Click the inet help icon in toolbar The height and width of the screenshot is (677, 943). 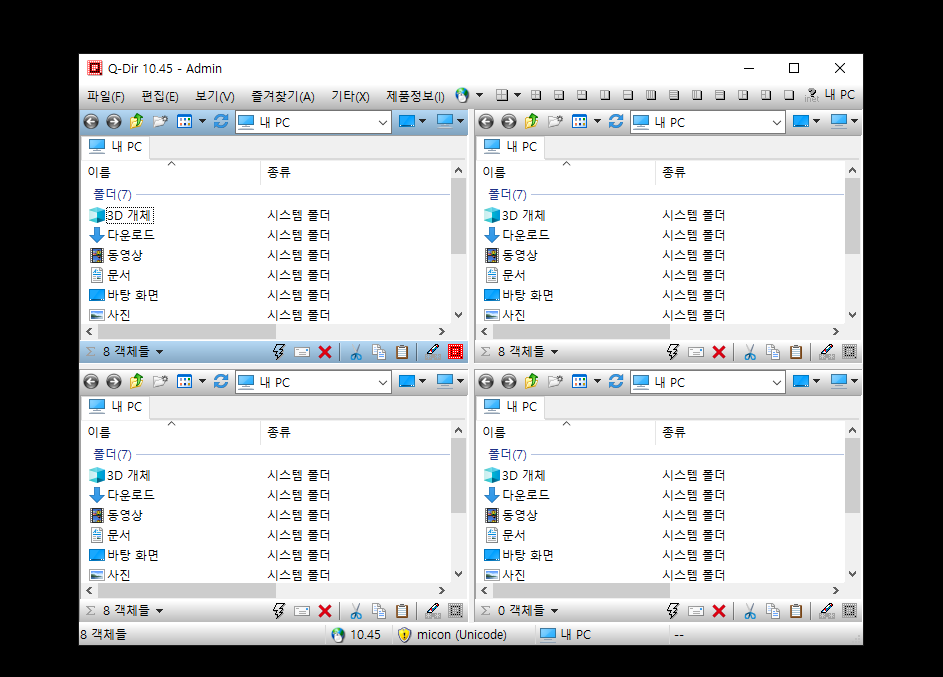[812, 95]
